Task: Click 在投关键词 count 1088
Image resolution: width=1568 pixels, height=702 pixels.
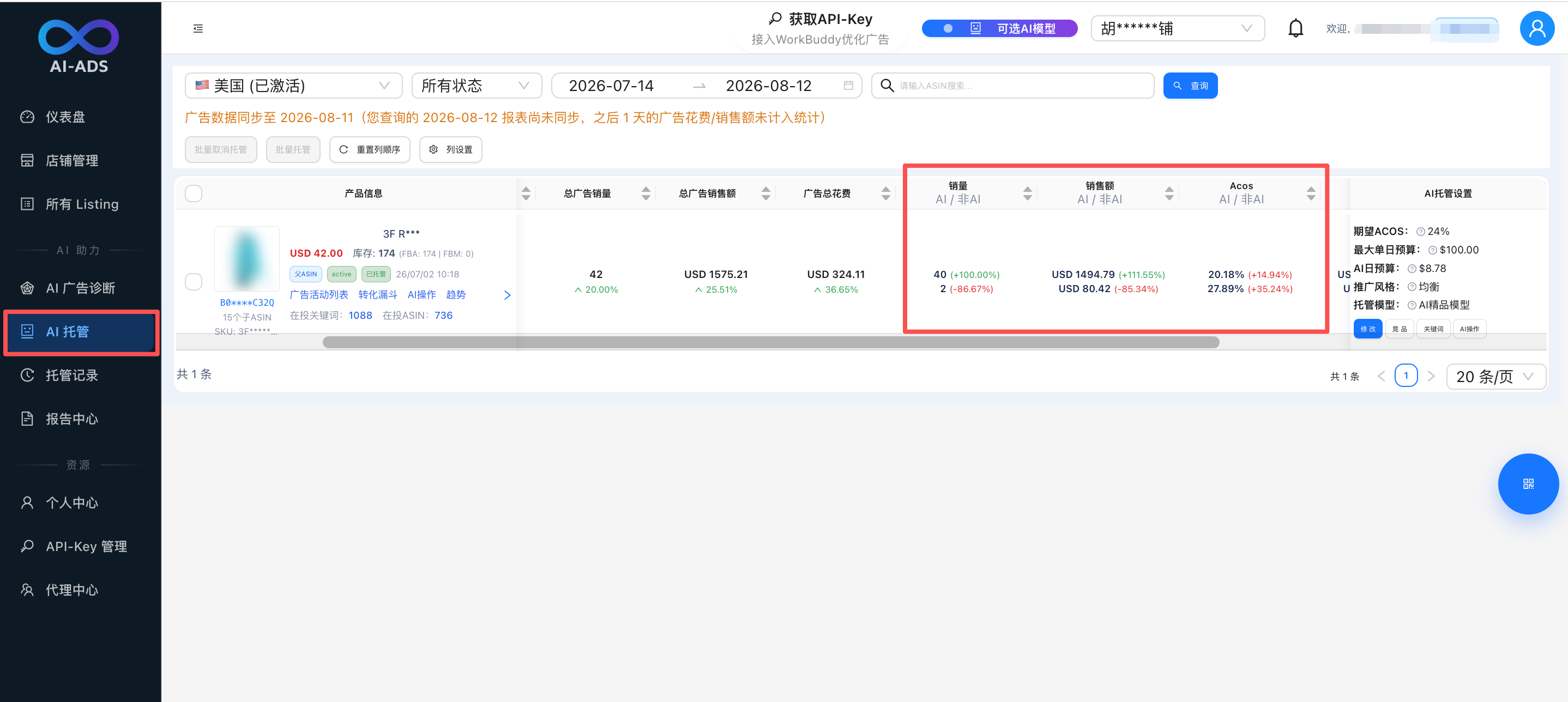Action: click(360, 316)
